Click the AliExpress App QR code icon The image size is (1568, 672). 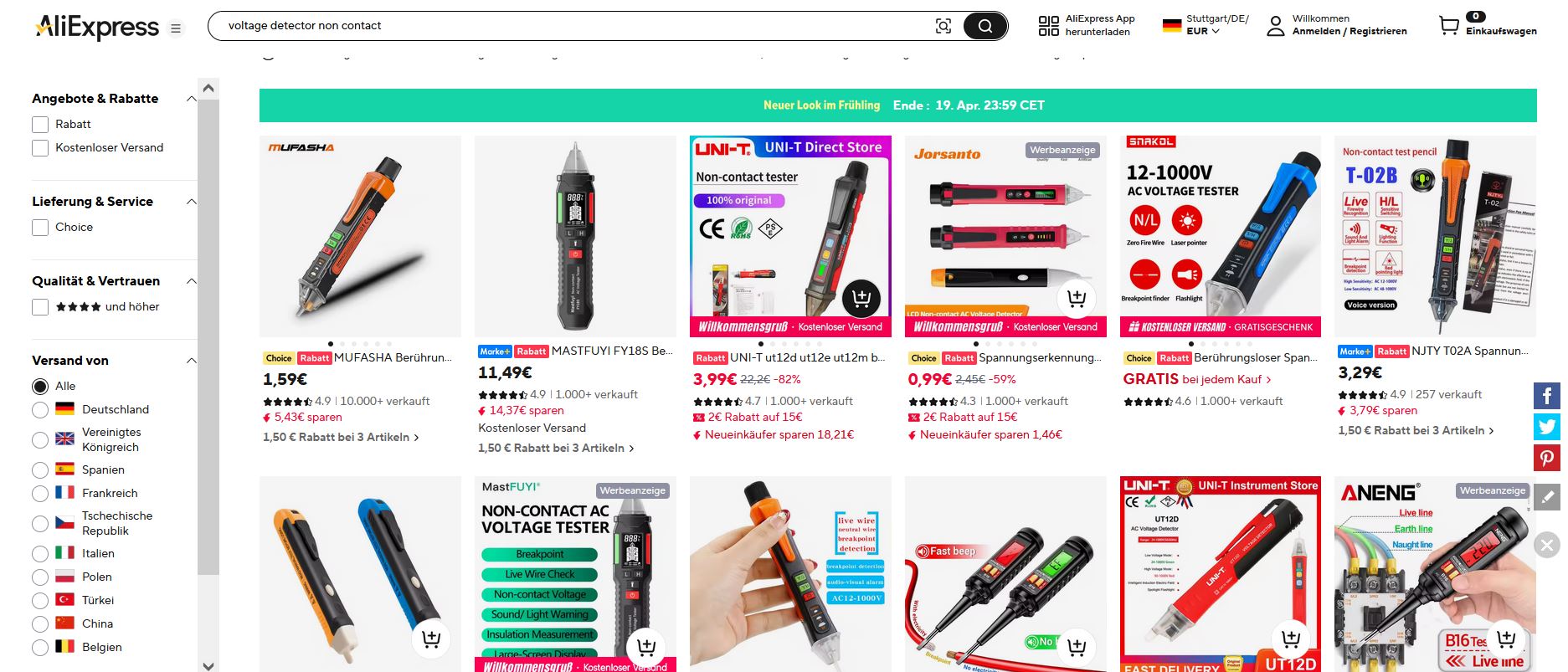tap(1048, 26)
